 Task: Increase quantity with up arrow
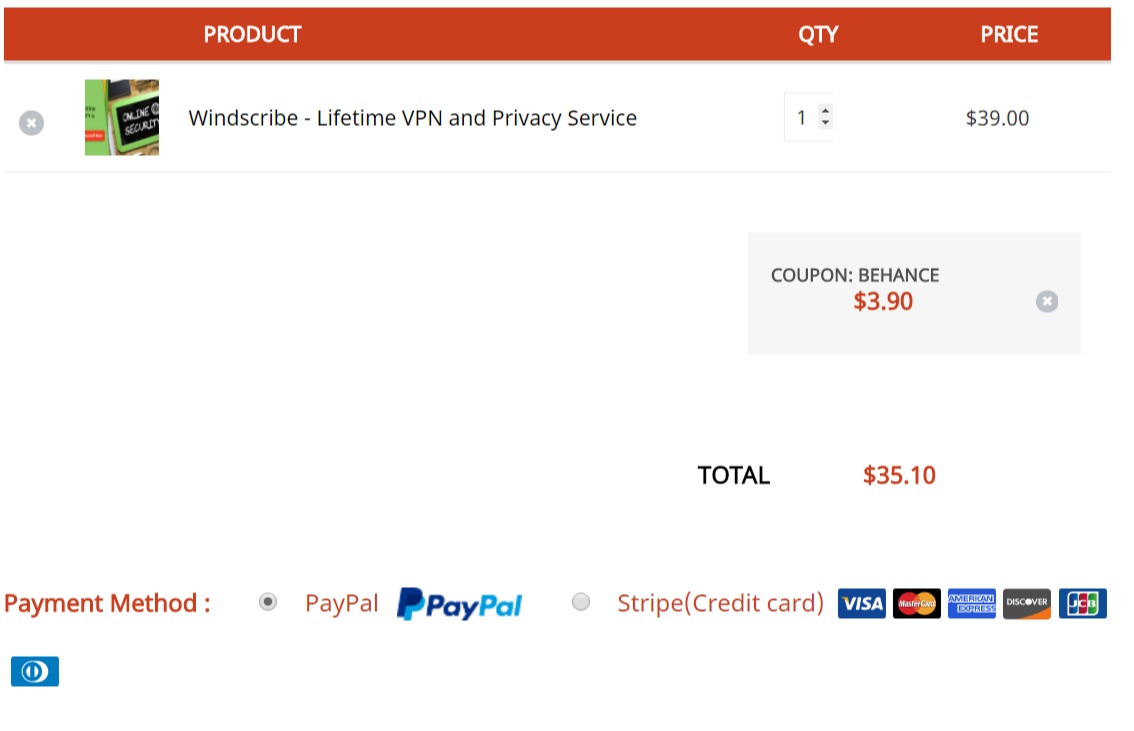click(825, 111)
